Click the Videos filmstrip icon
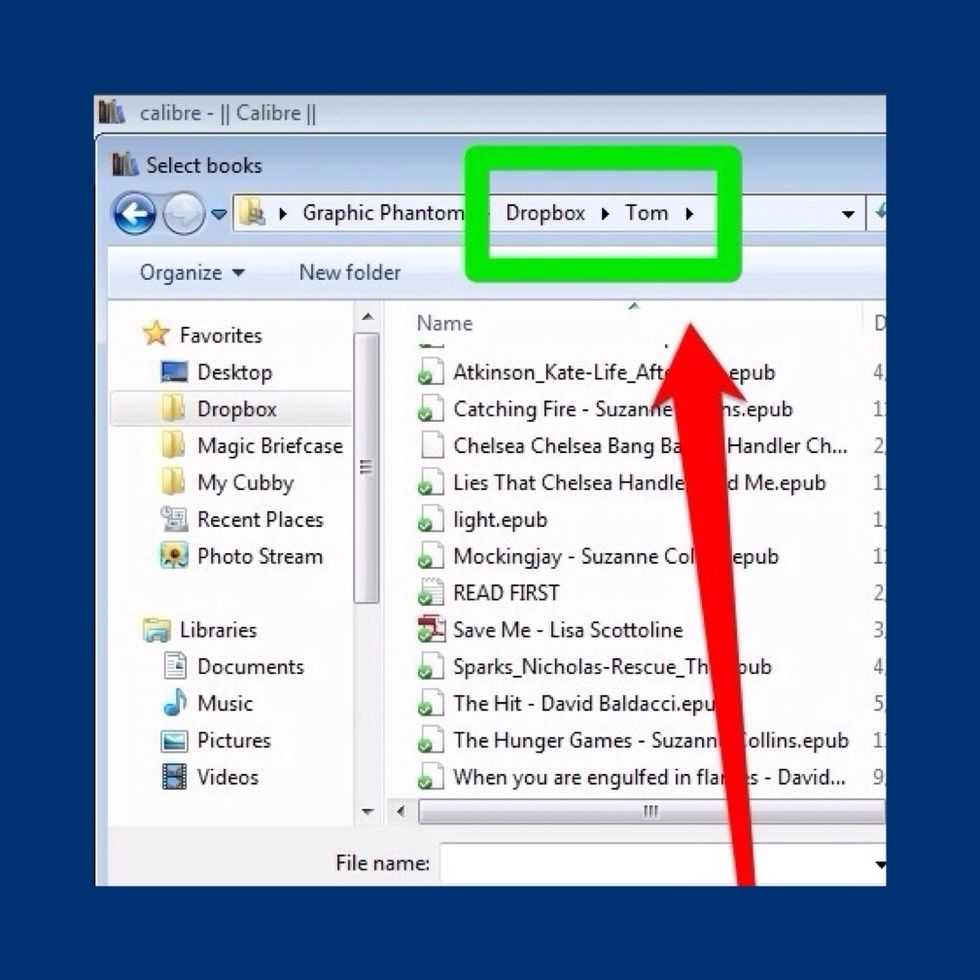This screenshot has width=980, height=980. pyautogui.click(x=174, y=776)
